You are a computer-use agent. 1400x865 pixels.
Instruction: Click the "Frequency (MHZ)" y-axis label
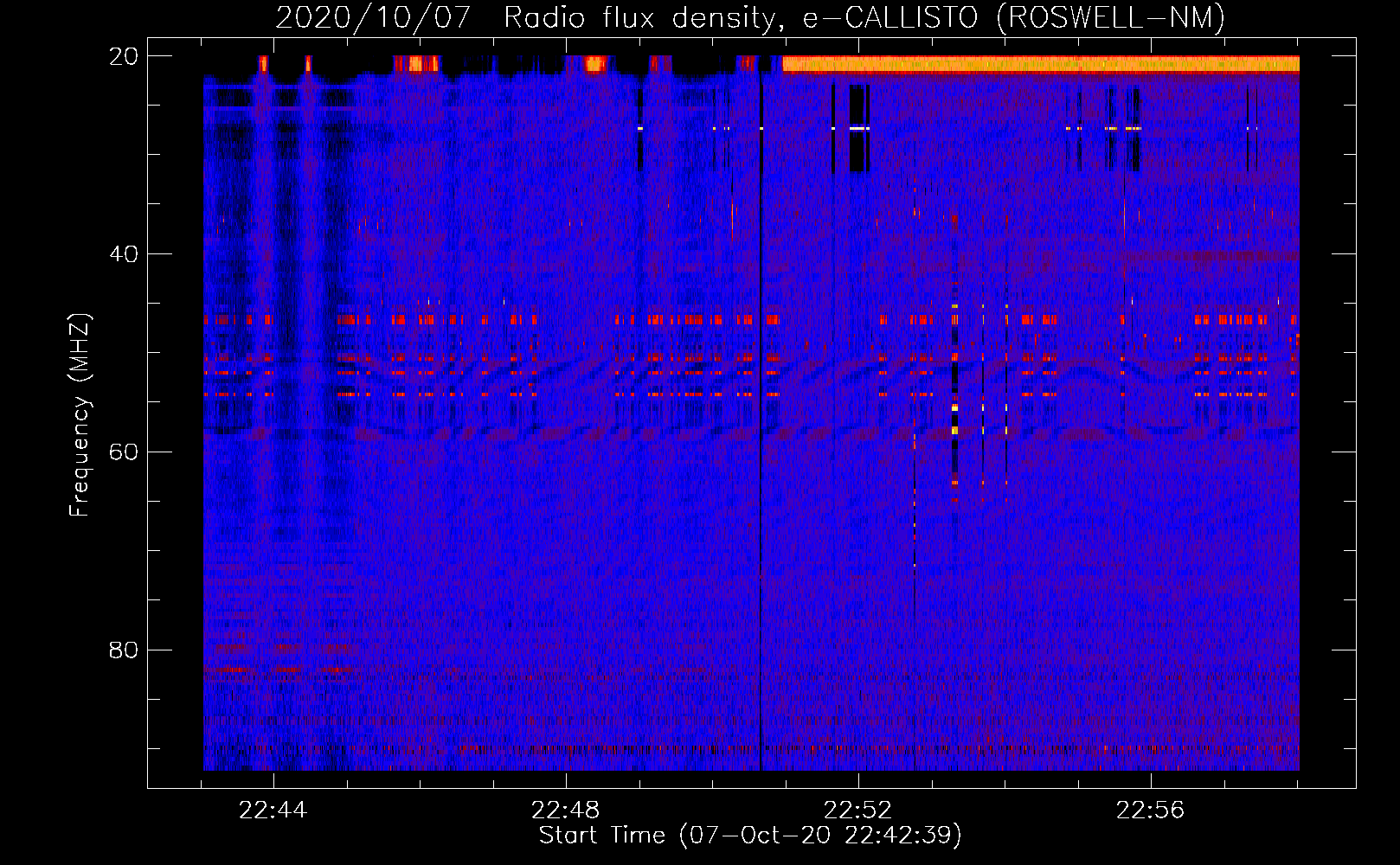click(x=79, y=414)
